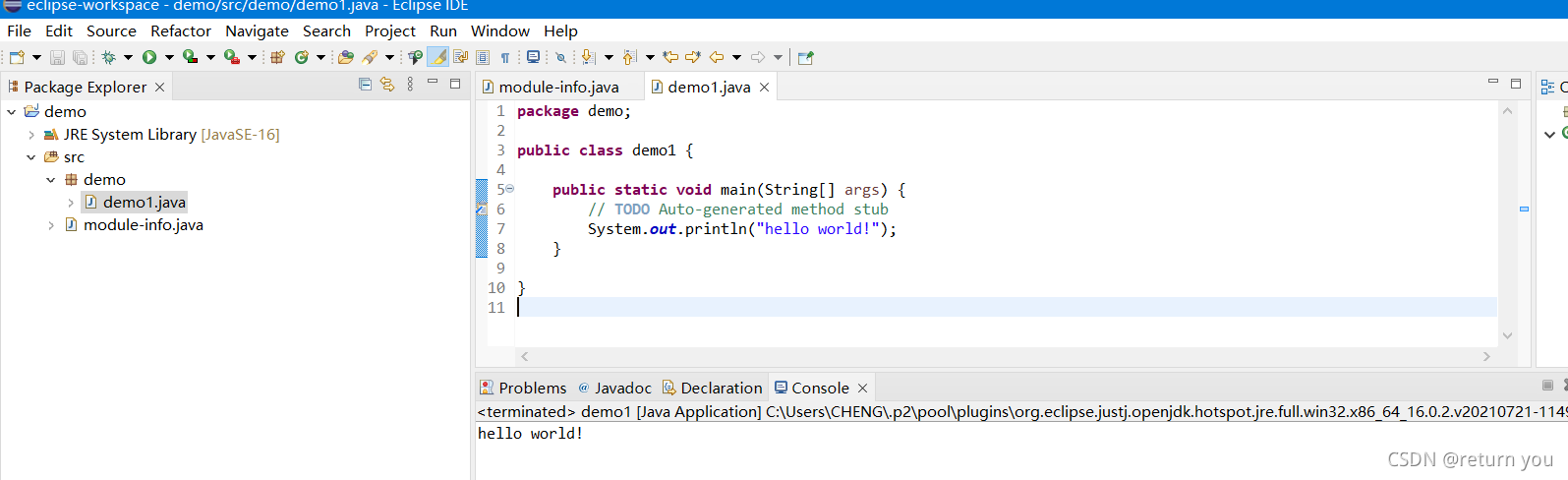Image resolution: width=1568 pixels, height=480 pixels.
Task: Toggle Block Selection Mode
Action: click(483, 57)
